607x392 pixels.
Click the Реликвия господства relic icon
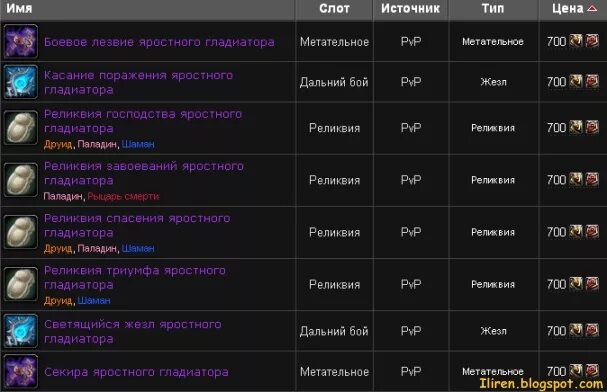coord(21,128)
